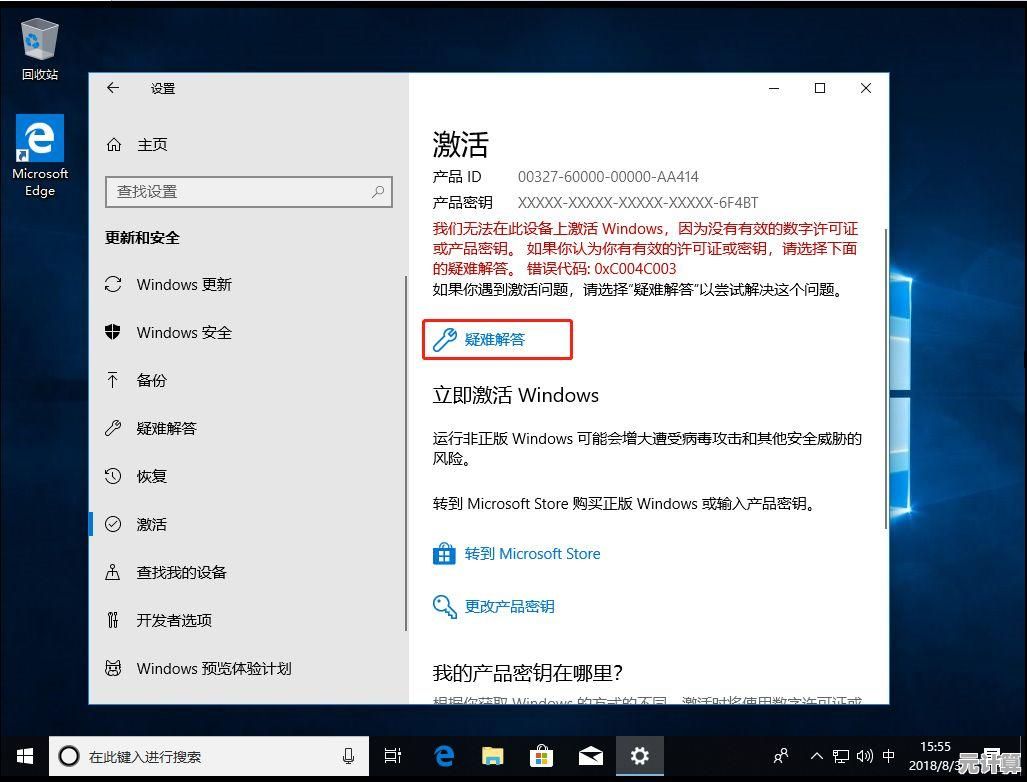Click the 疑难解答 troubleshoot link with wrench
Image resolution: width=1027 pixels, height=782 pixels.
495,340
